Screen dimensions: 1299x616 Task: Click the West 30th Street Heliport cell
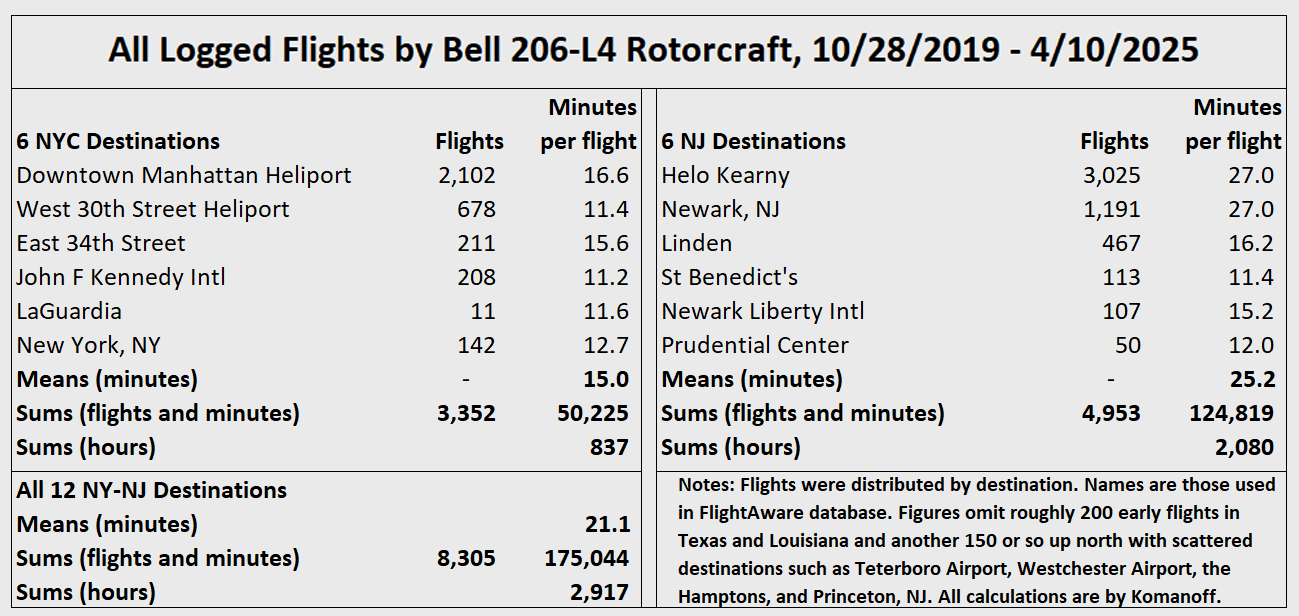pos(153,210)
